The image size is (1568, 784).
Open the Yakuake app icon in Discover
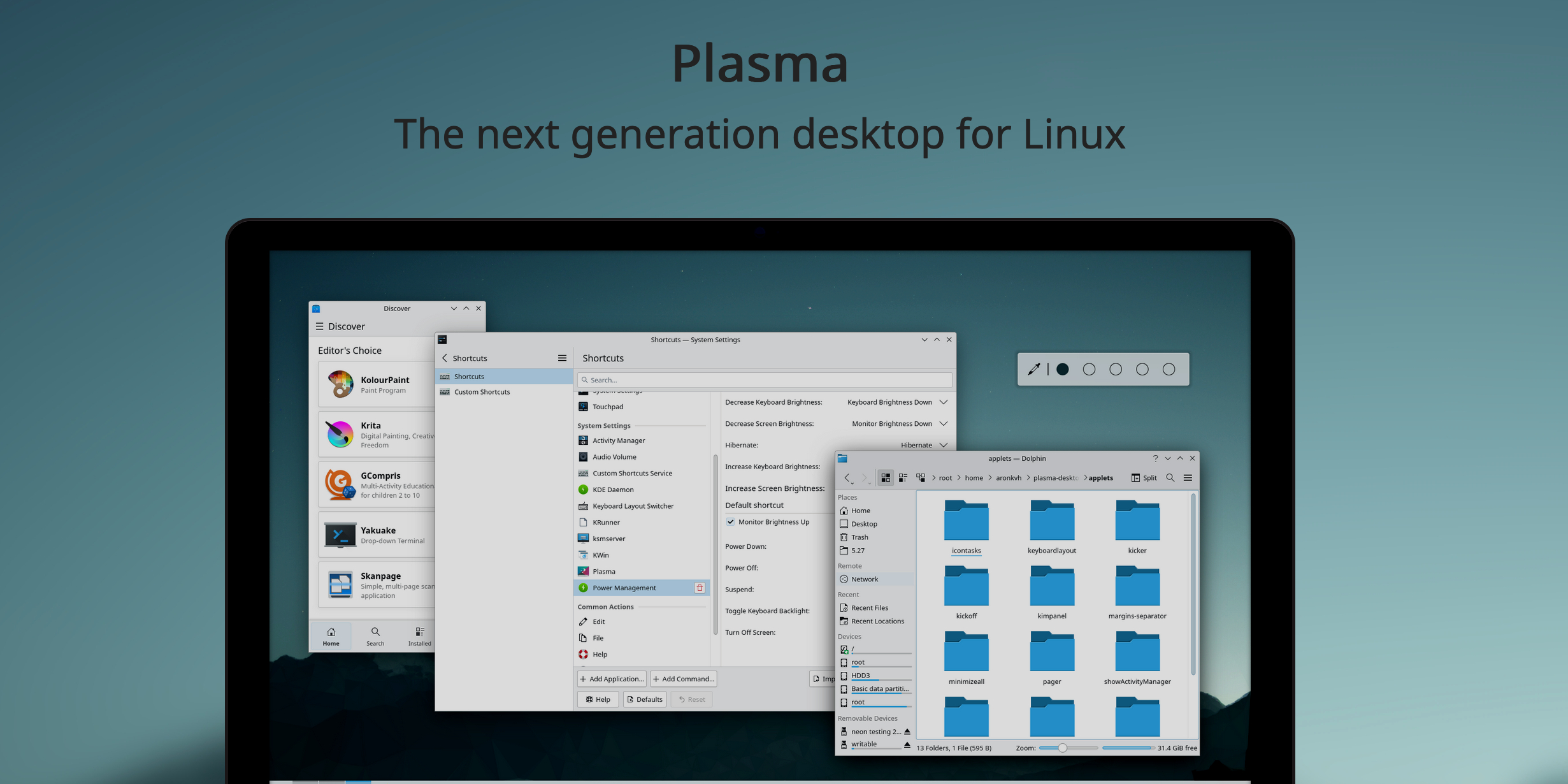[340, 535]
